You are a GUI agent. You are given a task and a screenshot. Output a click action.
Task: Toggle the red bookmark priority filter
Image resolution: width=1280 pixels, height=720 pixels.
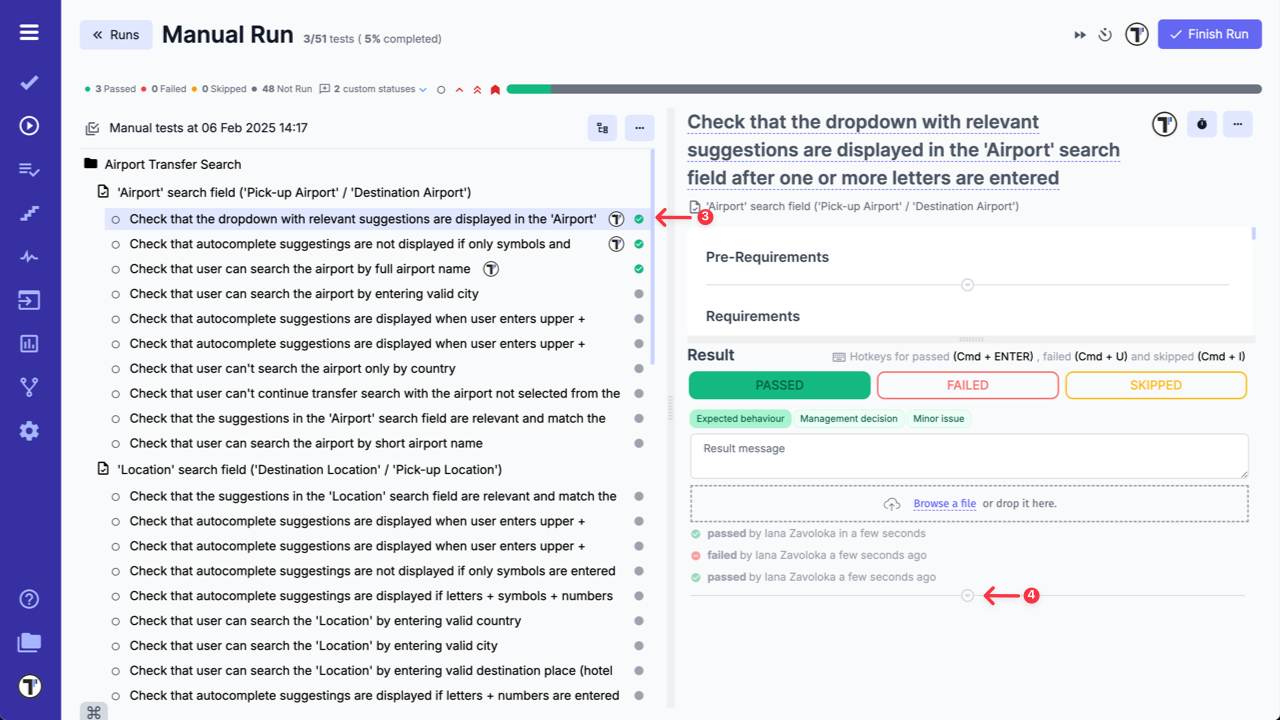(x=494, y=88)
